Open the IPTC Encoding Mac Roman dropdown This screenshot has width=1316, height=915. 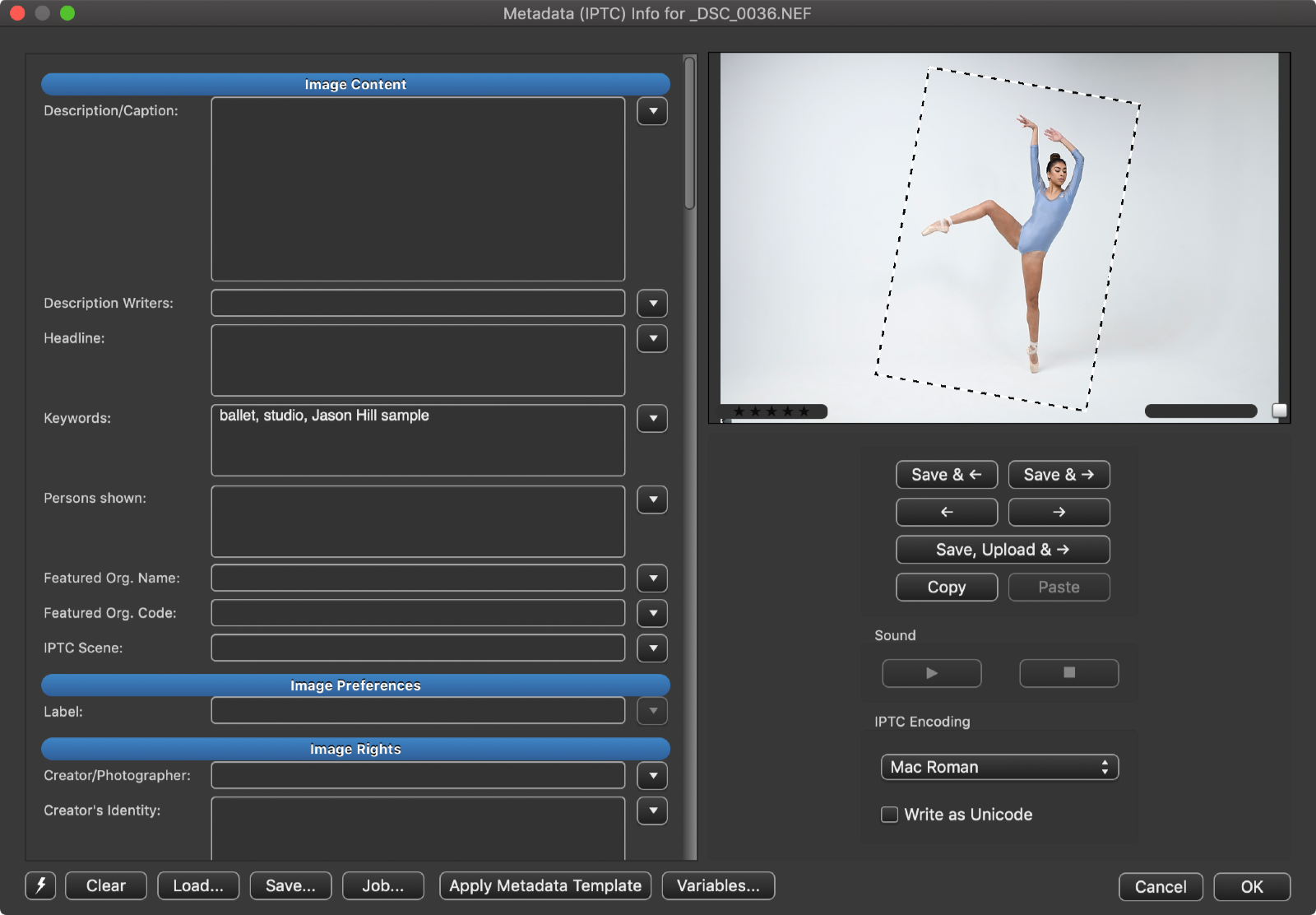(x=999, y=767)
